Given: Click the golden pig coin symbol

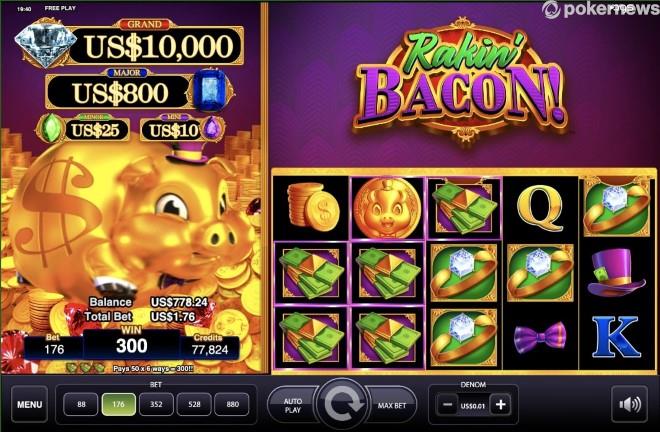Looking at the screenshot, I should pos(387,208).
